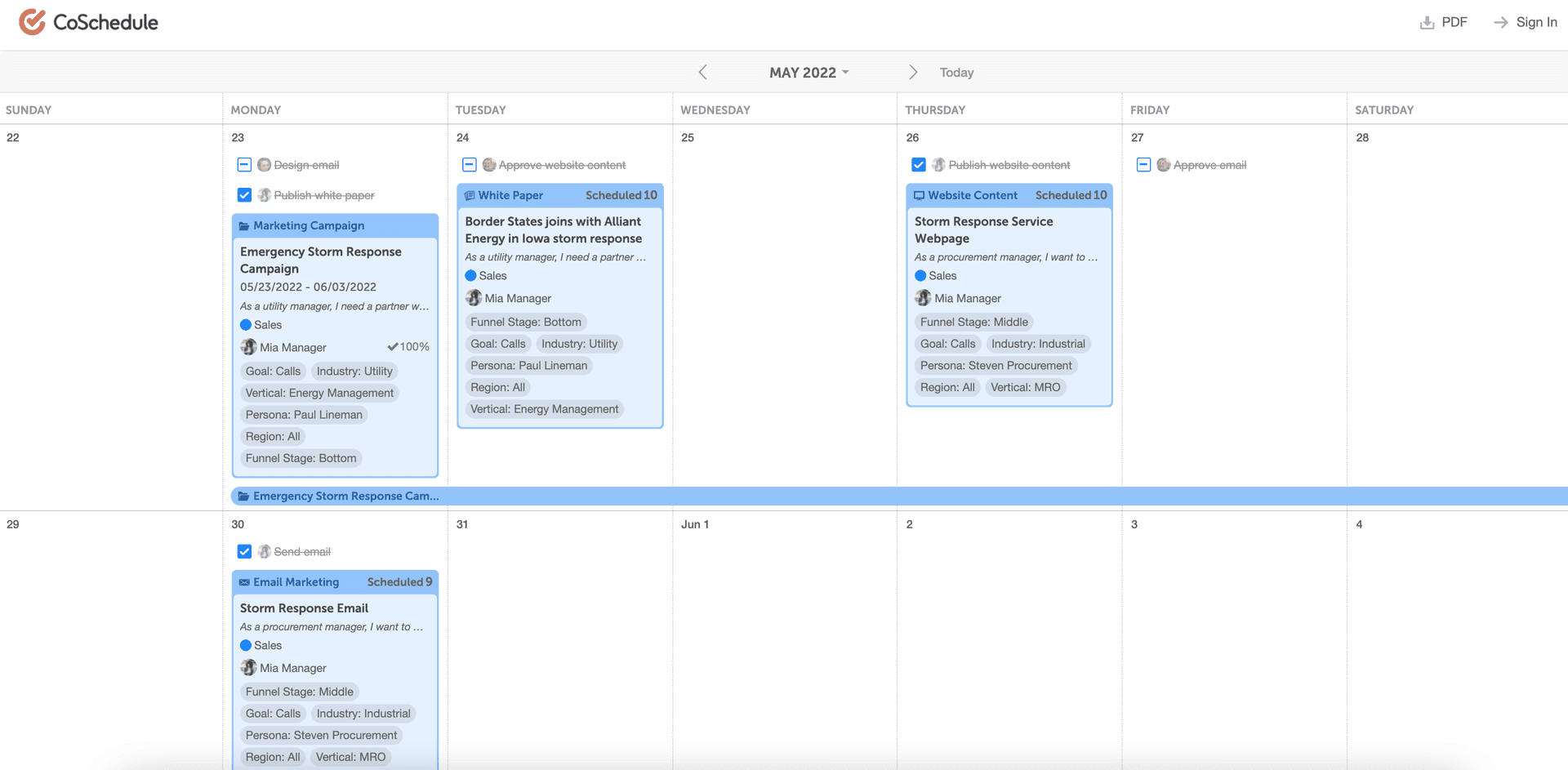Click the Website Content monitor icon
1568x770 pixels.
pyautogui.click(x=918, y=195)
